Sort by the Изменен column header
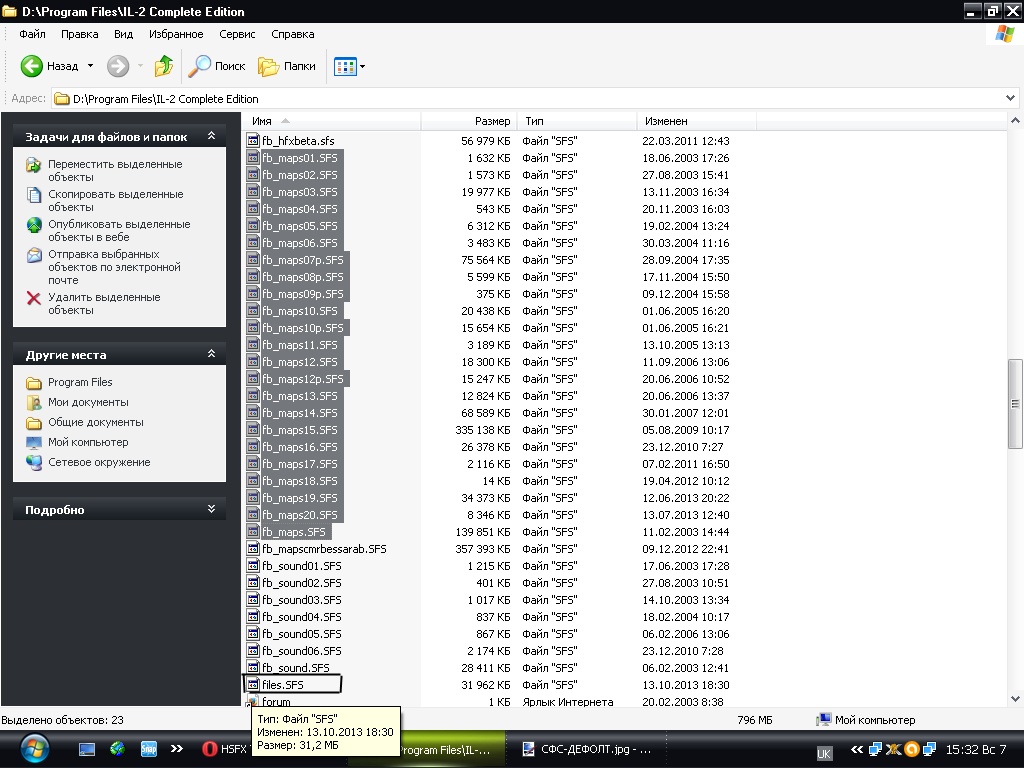This screenshot has height=768, width=1024. click(x=697, y=121)
